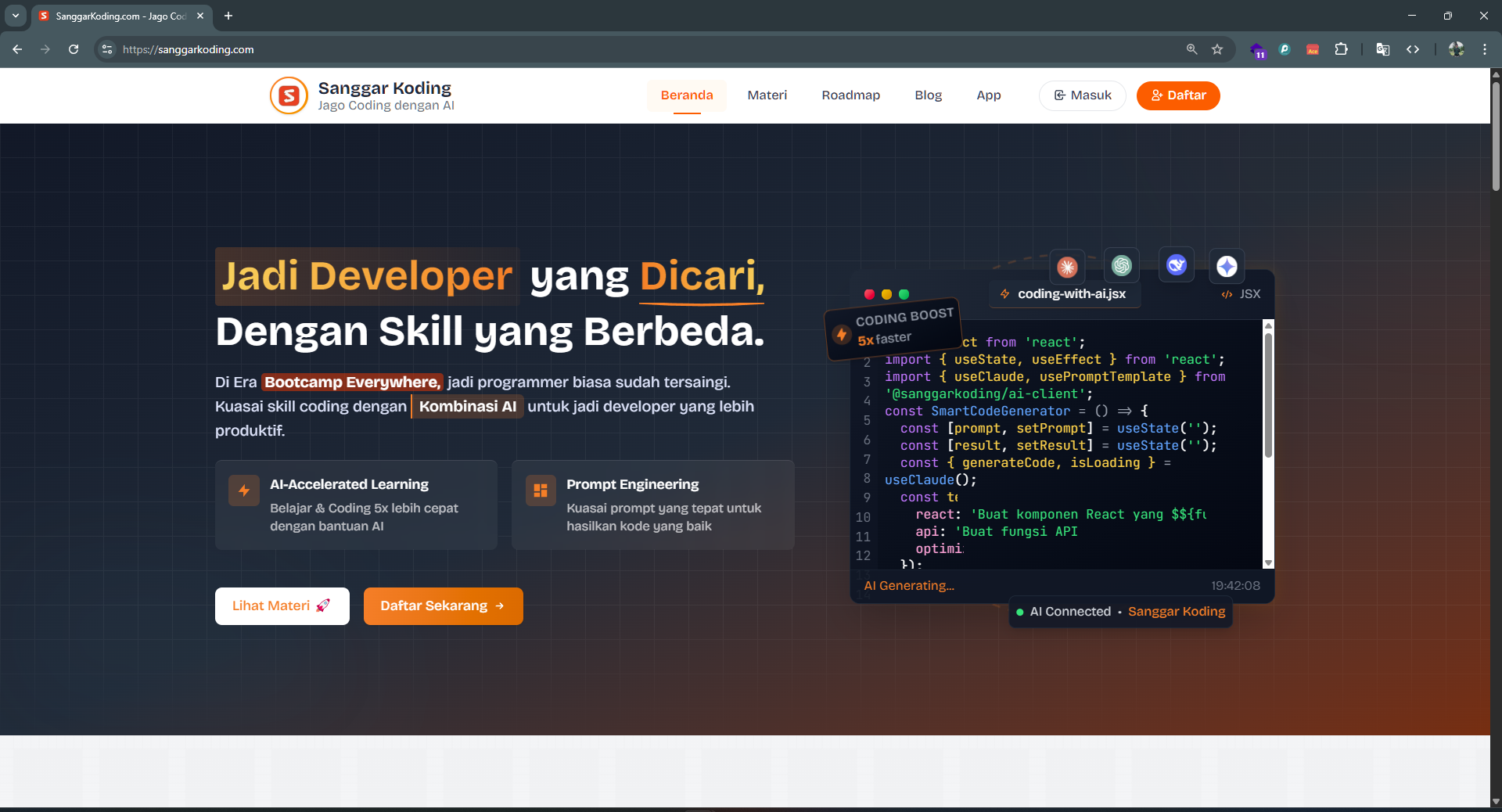This screenshot has height=812, width=1502.
Task: Click the Jadi Developer heading text
Action: click(x=367, y=275)
